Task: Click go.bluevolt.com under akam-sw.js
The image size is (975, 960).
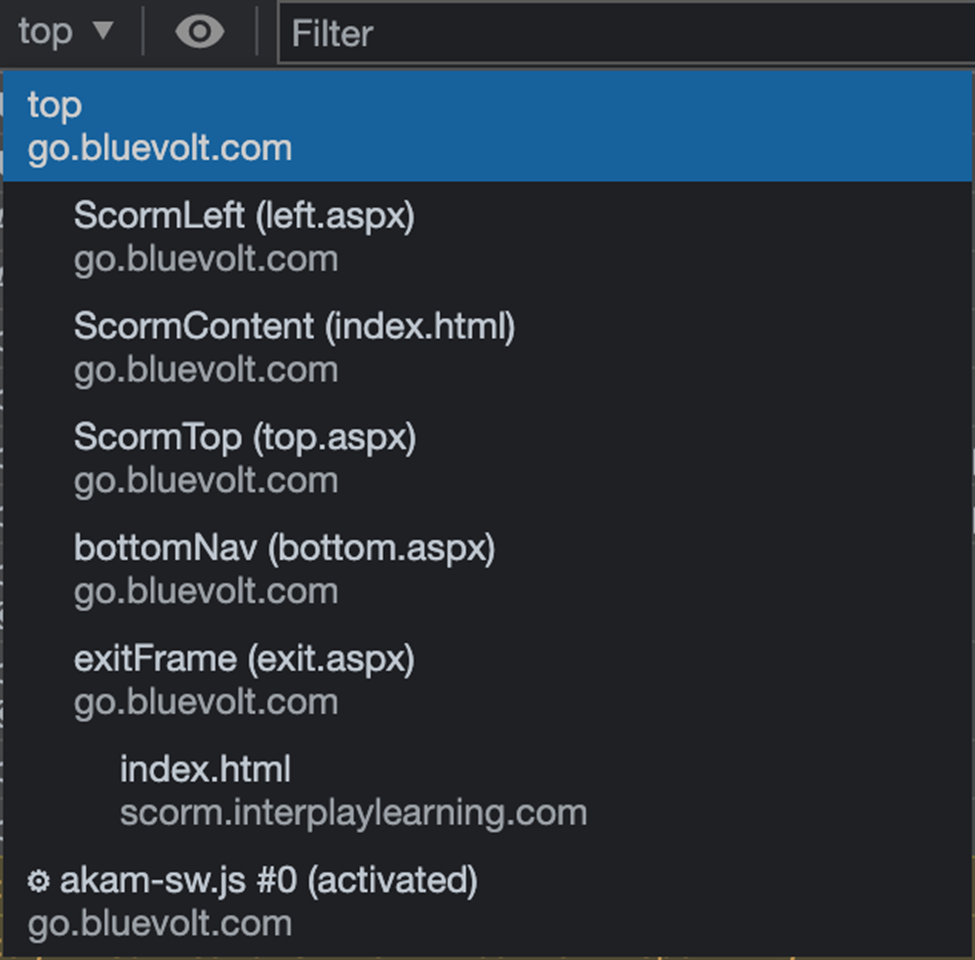Action: [x=160, y=924]
